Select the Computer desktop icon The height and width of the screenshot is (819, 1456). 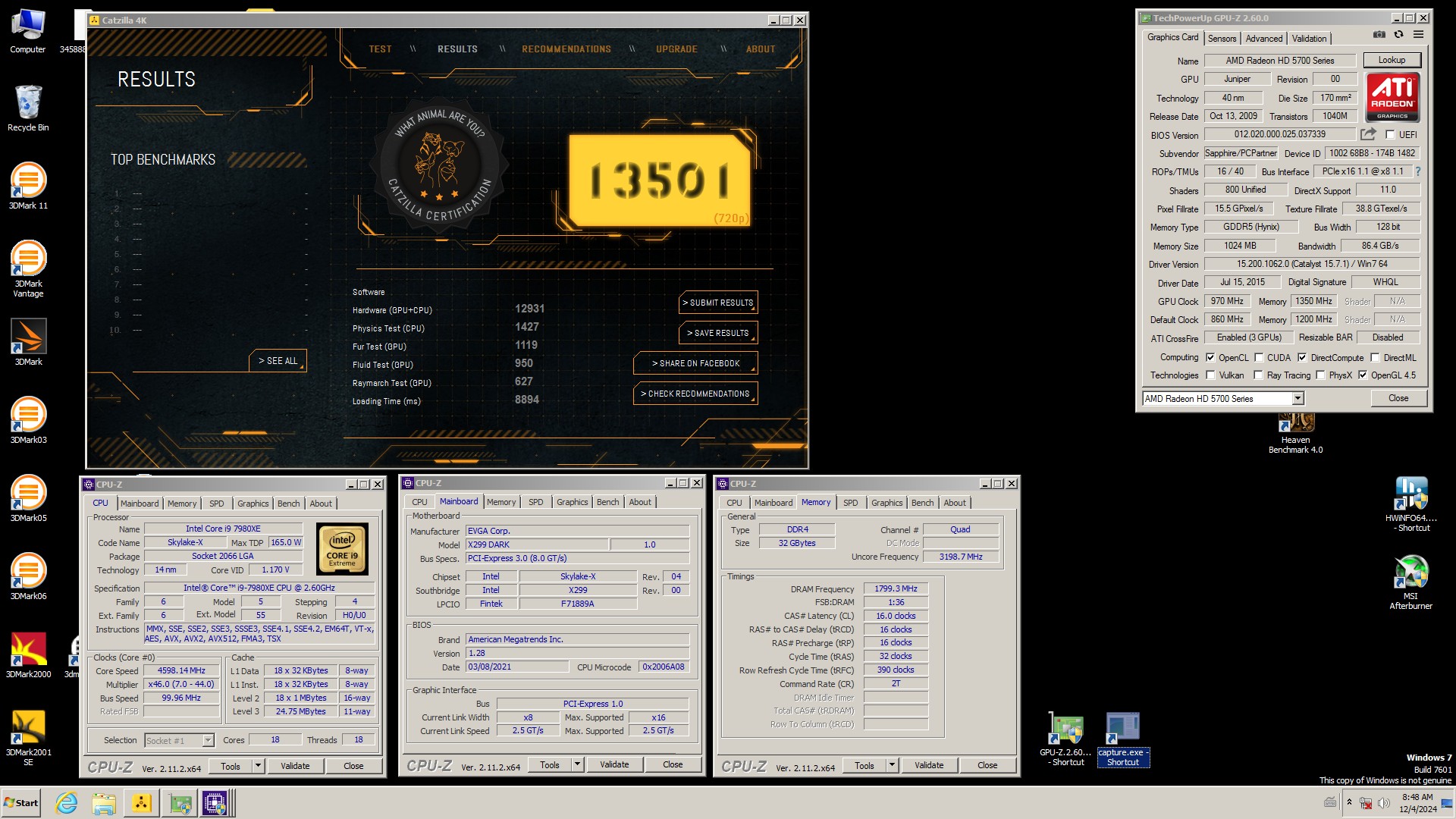28,30
